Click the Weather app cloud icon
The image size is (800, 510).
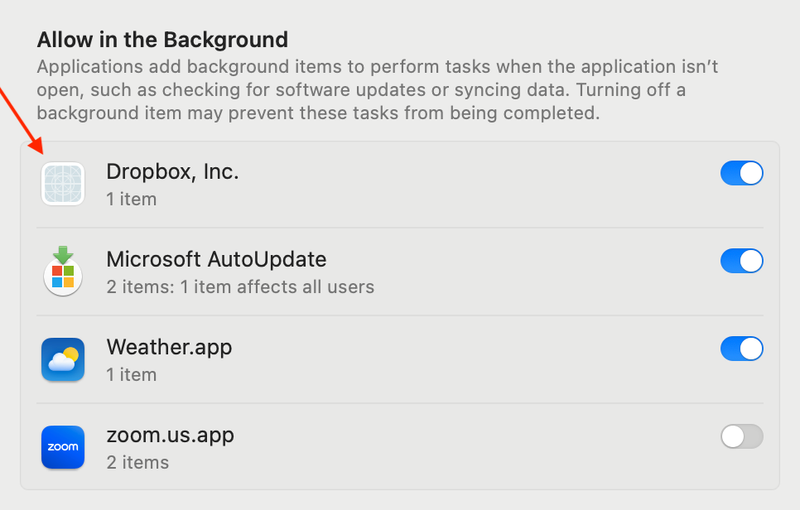[x=63, y=360]
